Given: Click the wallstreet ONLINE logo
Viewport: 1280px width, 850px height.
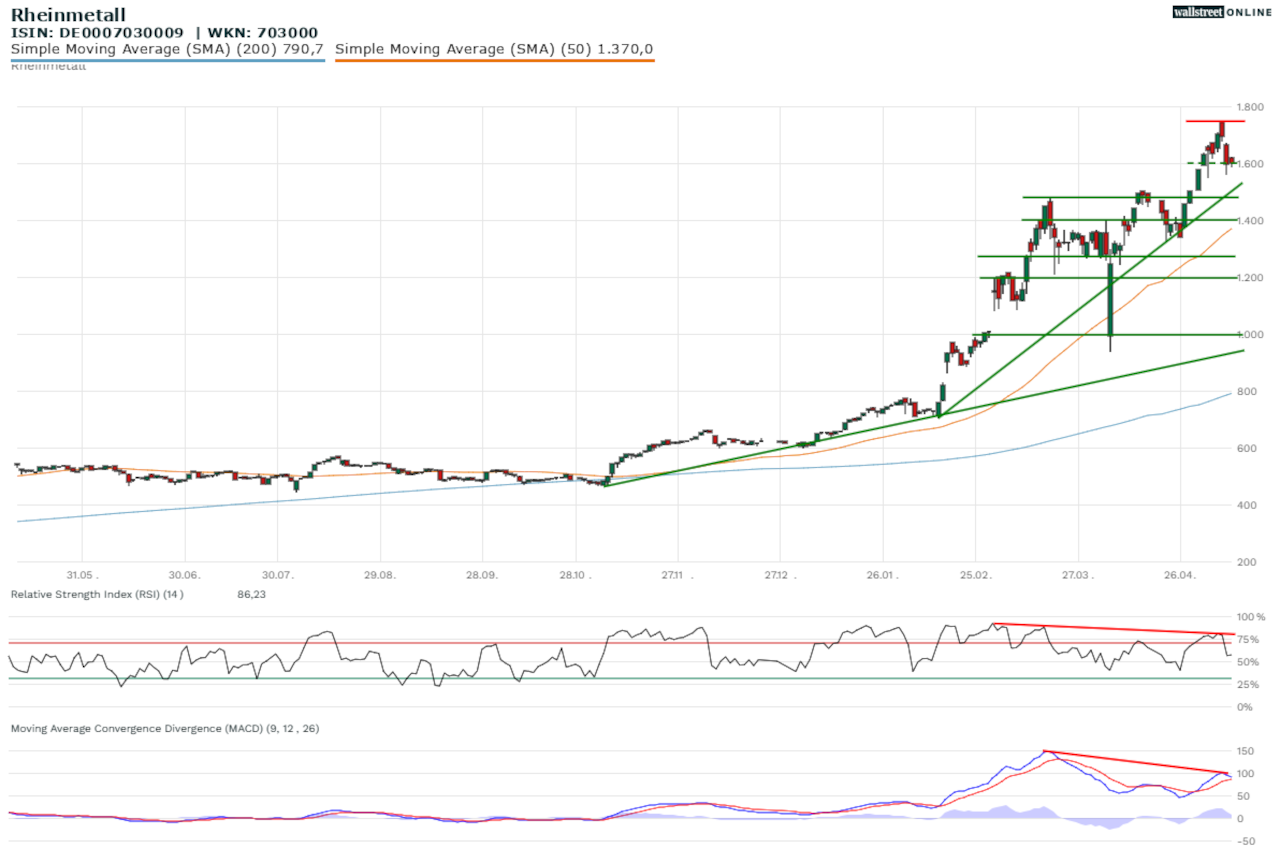Looking at the screenshot, I should (1222, 11).
